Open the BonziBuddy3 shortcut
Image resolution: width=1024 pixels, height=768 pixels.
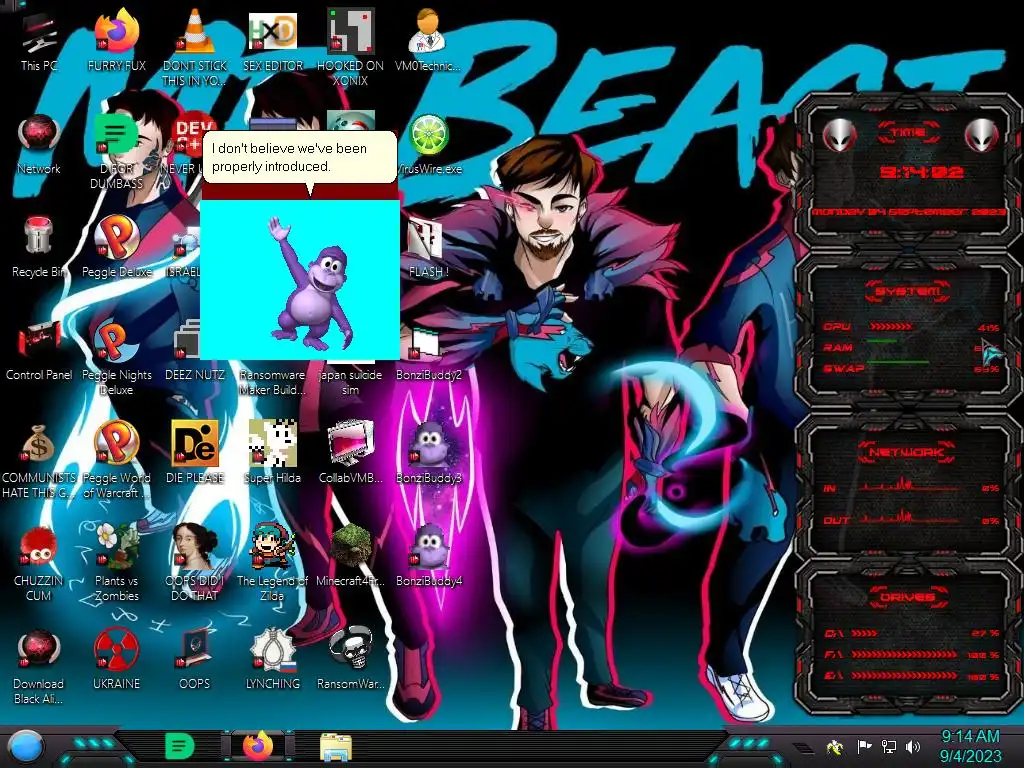(429, 452)
